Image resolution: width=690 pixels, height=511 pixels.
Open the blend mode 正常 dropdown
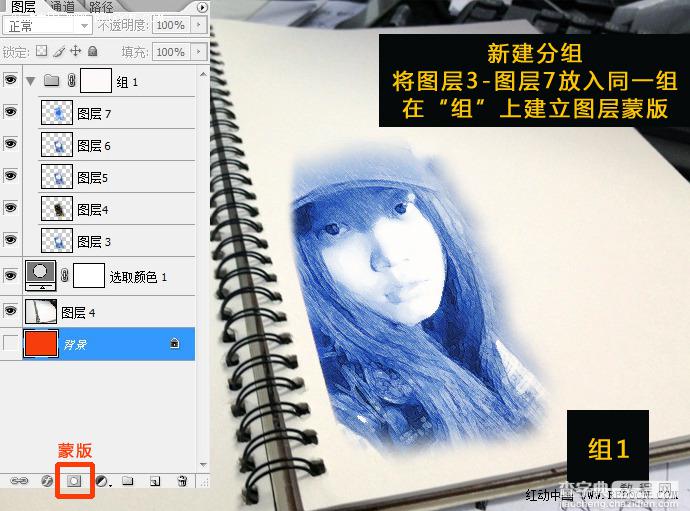[47, 26]
